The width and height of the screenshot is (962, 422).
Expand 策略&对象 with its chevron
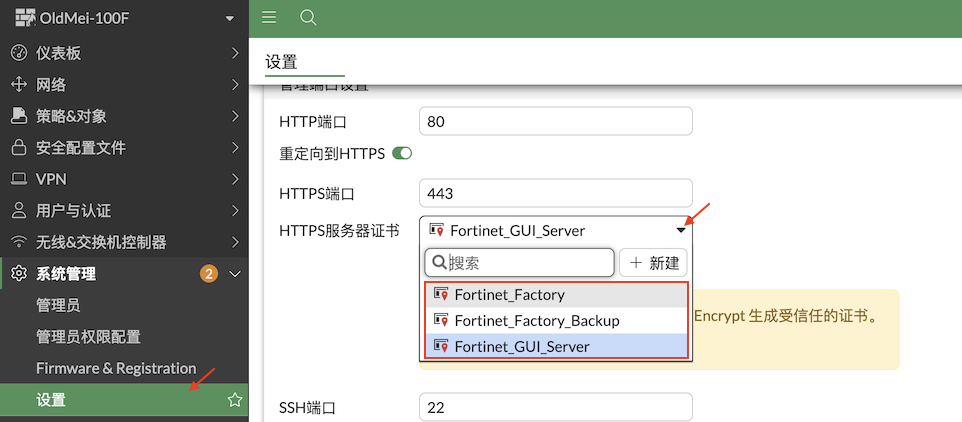[x=235, y=116]
